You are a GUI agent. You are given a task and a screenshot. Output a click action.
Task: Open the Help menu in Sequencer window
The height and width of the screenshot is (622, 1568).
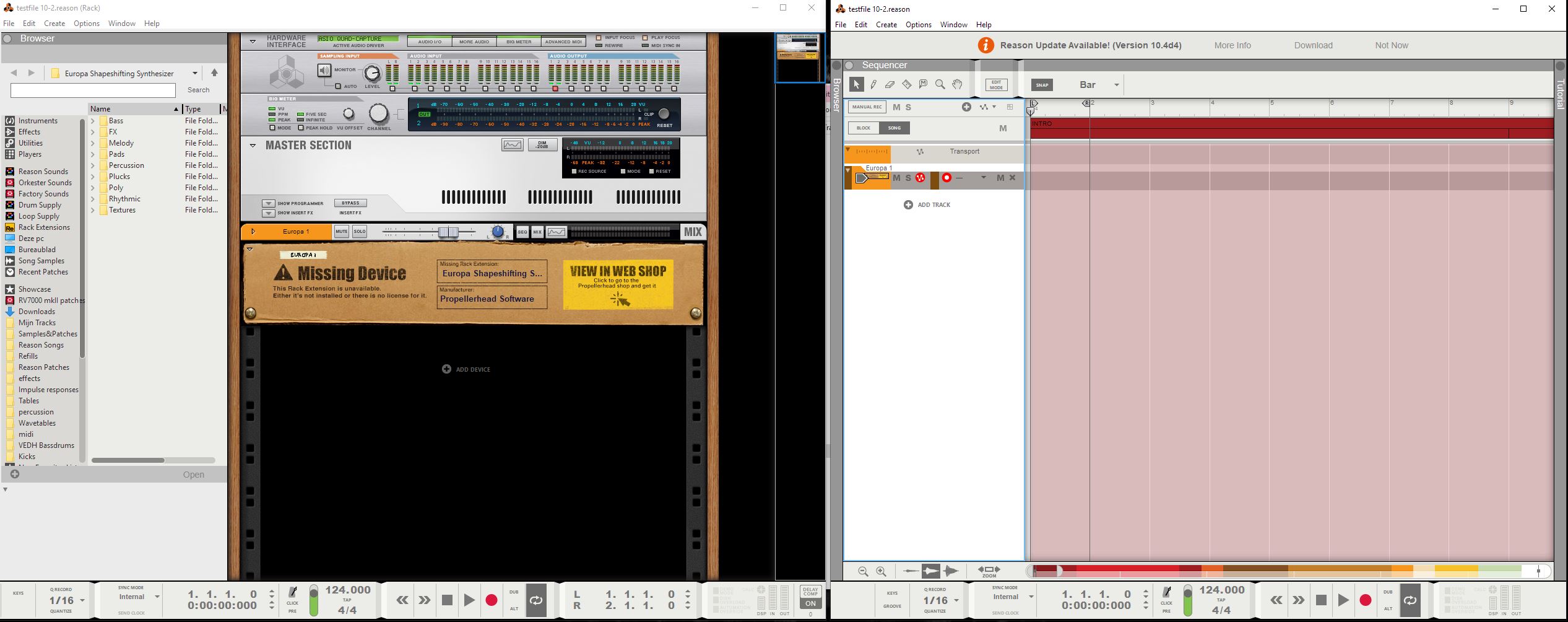(x=984, y=24)
